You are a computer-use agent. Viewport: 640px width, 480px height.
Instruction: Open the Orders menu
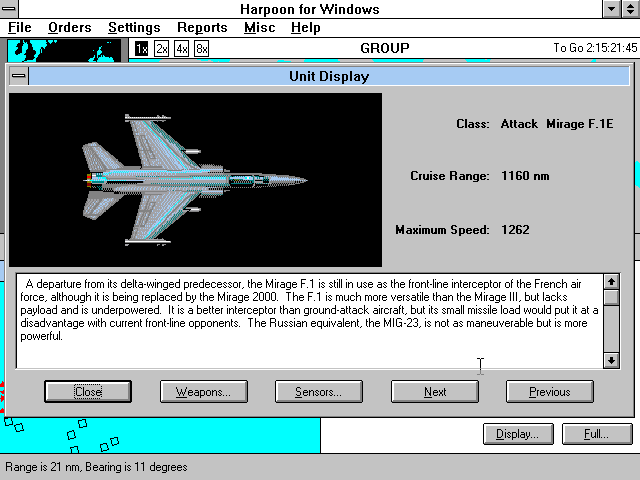[x=70, y=27]
